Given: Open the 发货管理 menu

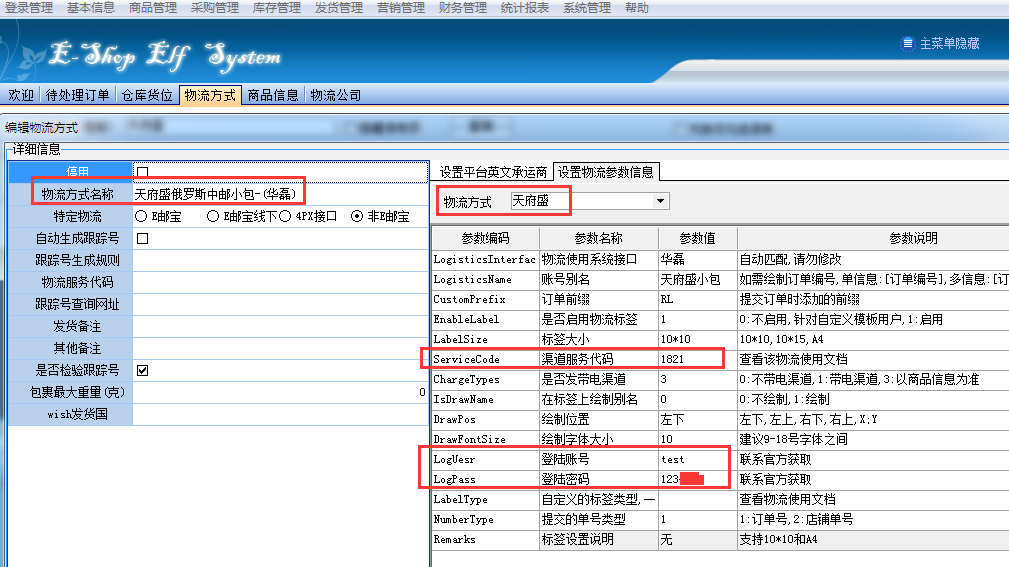Looking at the screenshot, I should [x=339, y=8].
